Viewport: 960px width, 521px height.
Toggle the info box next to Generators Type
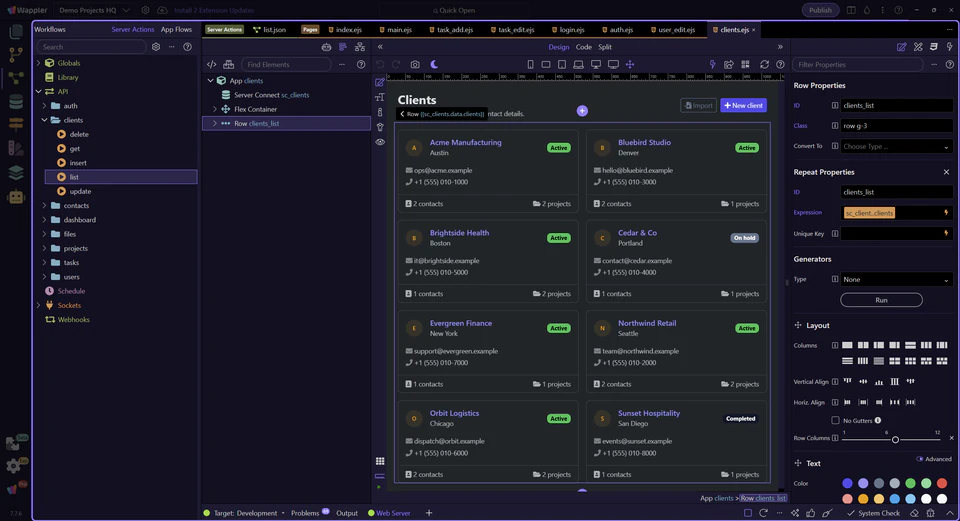pos(834,279)
